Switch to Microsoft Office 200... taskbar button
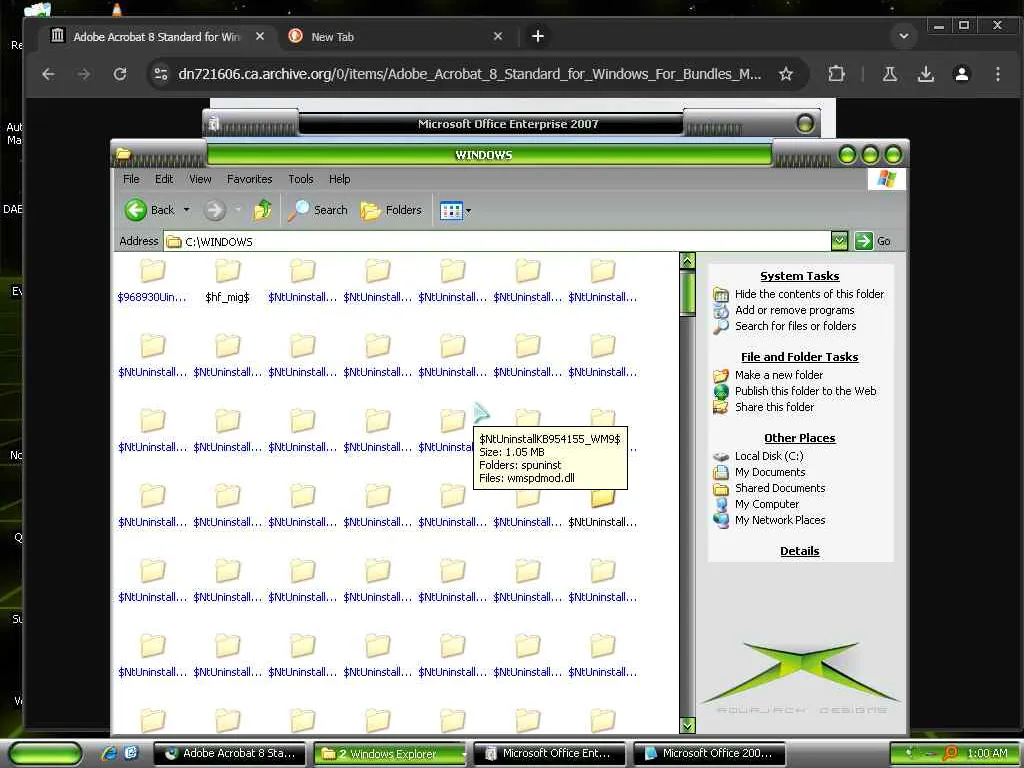The height and width of the screenshot is (768, 1024). tap(709, 753)
